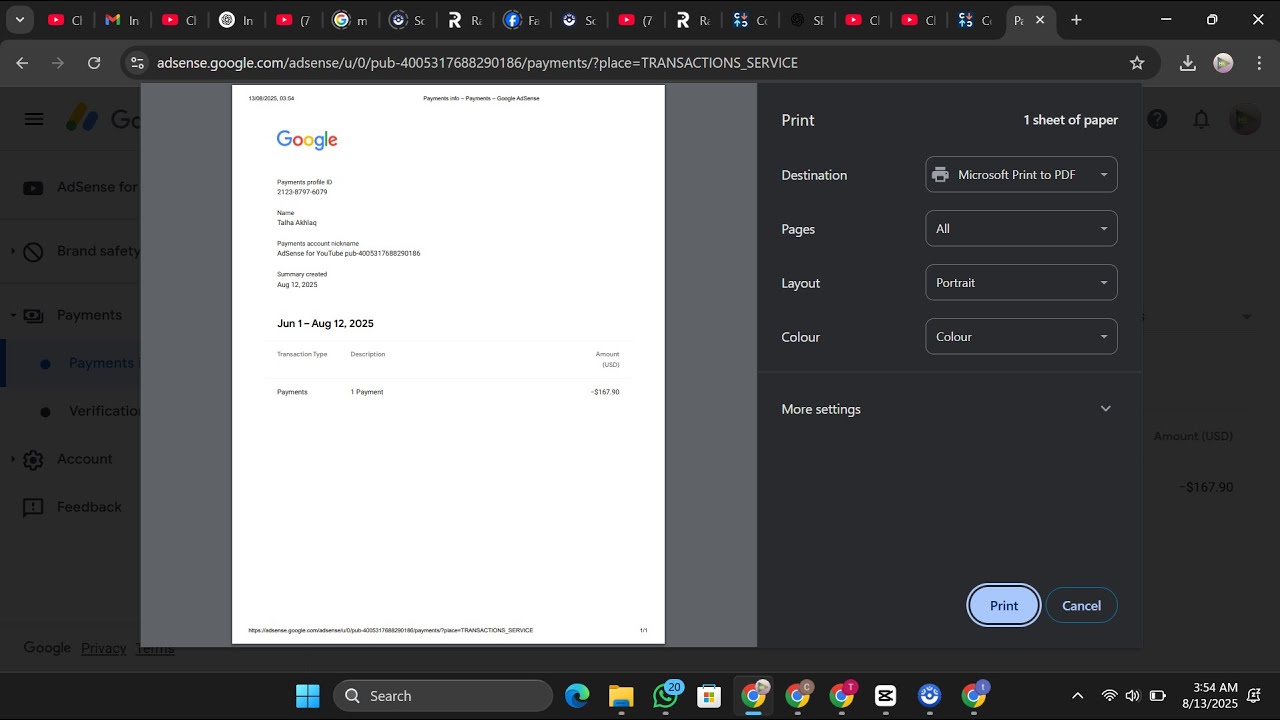This screenshot has width=1280, height=720.
Task: Open the Privacy link in footer
Action: pos(104,648)
